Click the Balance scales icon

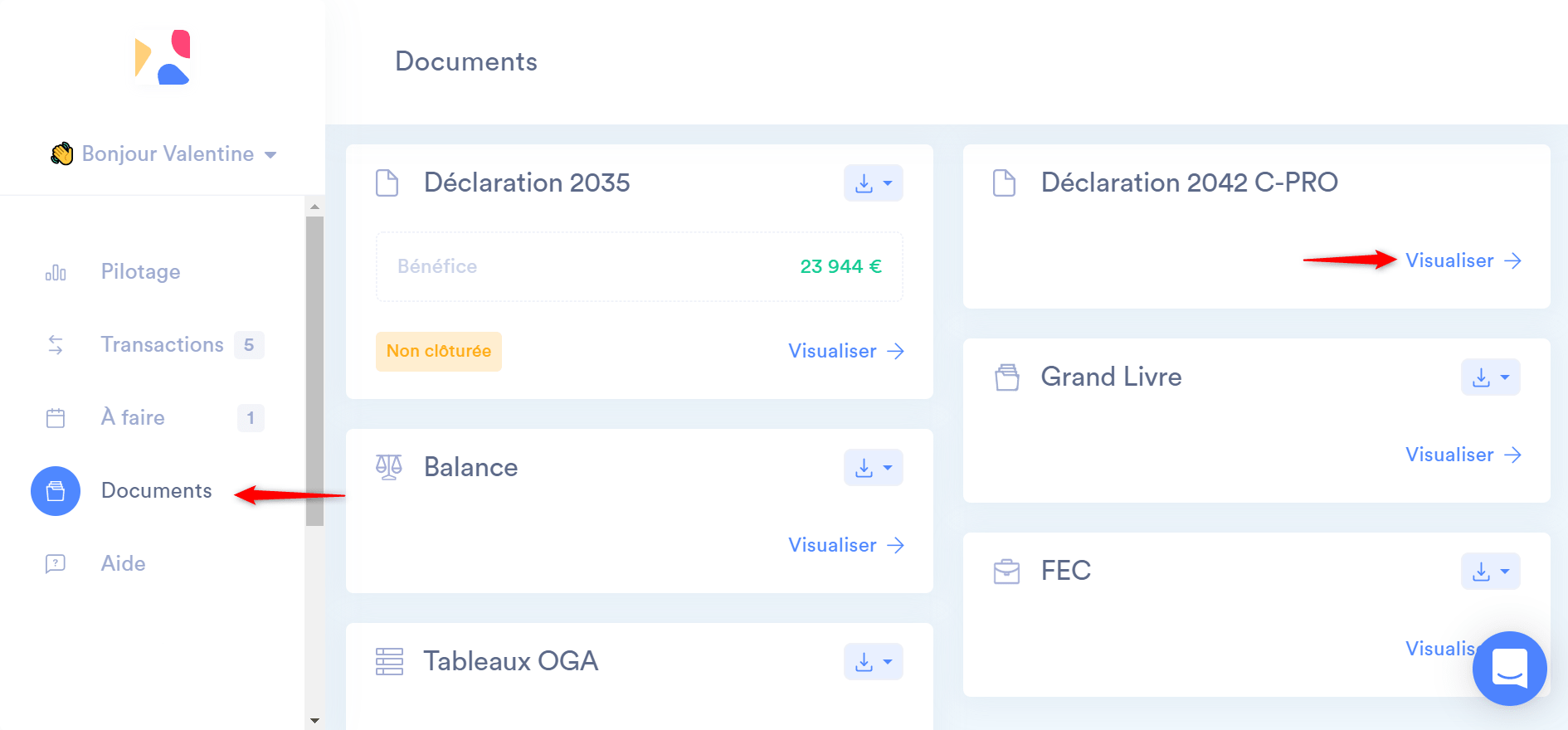click(388, 467)
